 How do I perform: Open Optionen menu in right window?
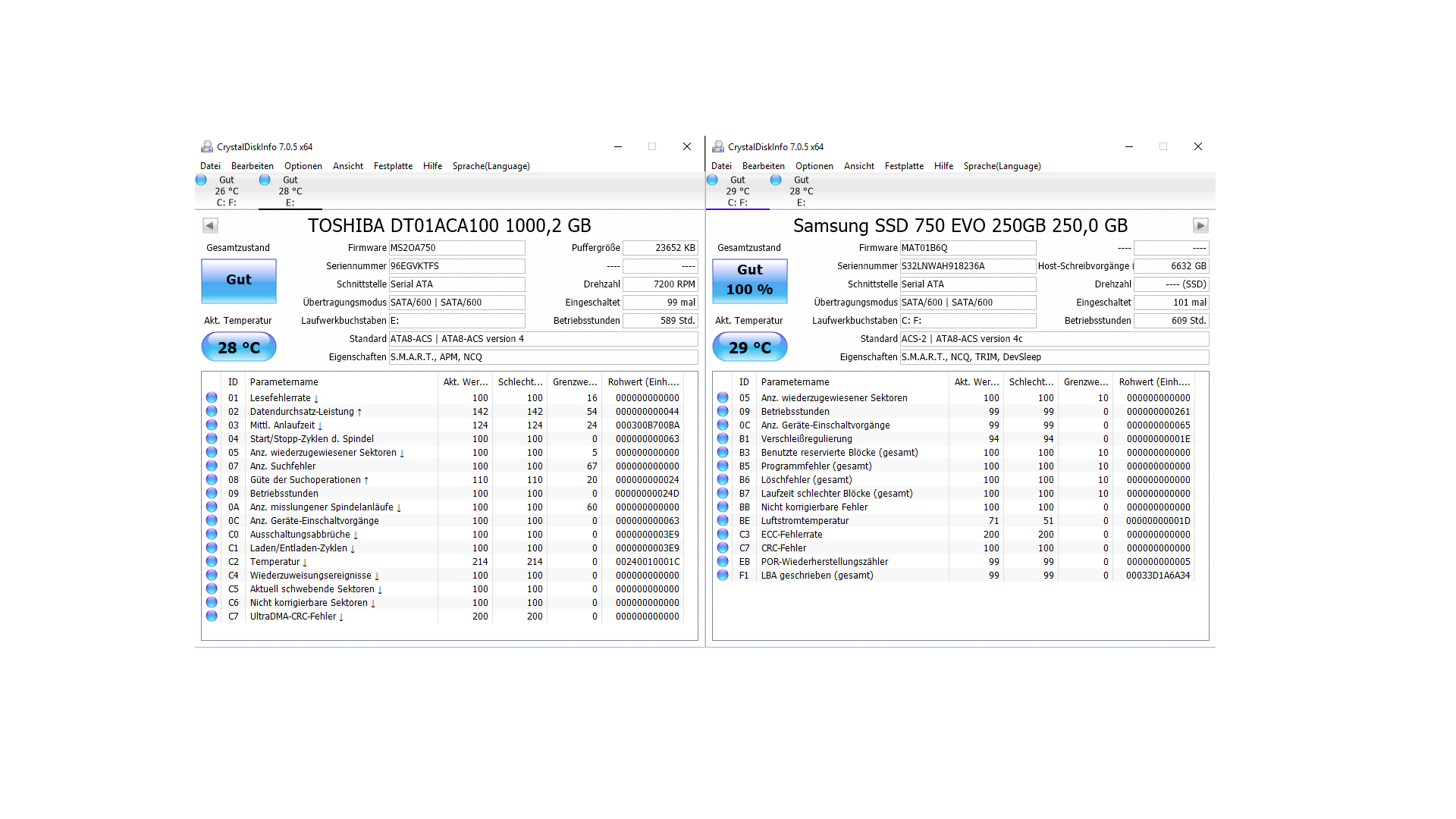814,166
